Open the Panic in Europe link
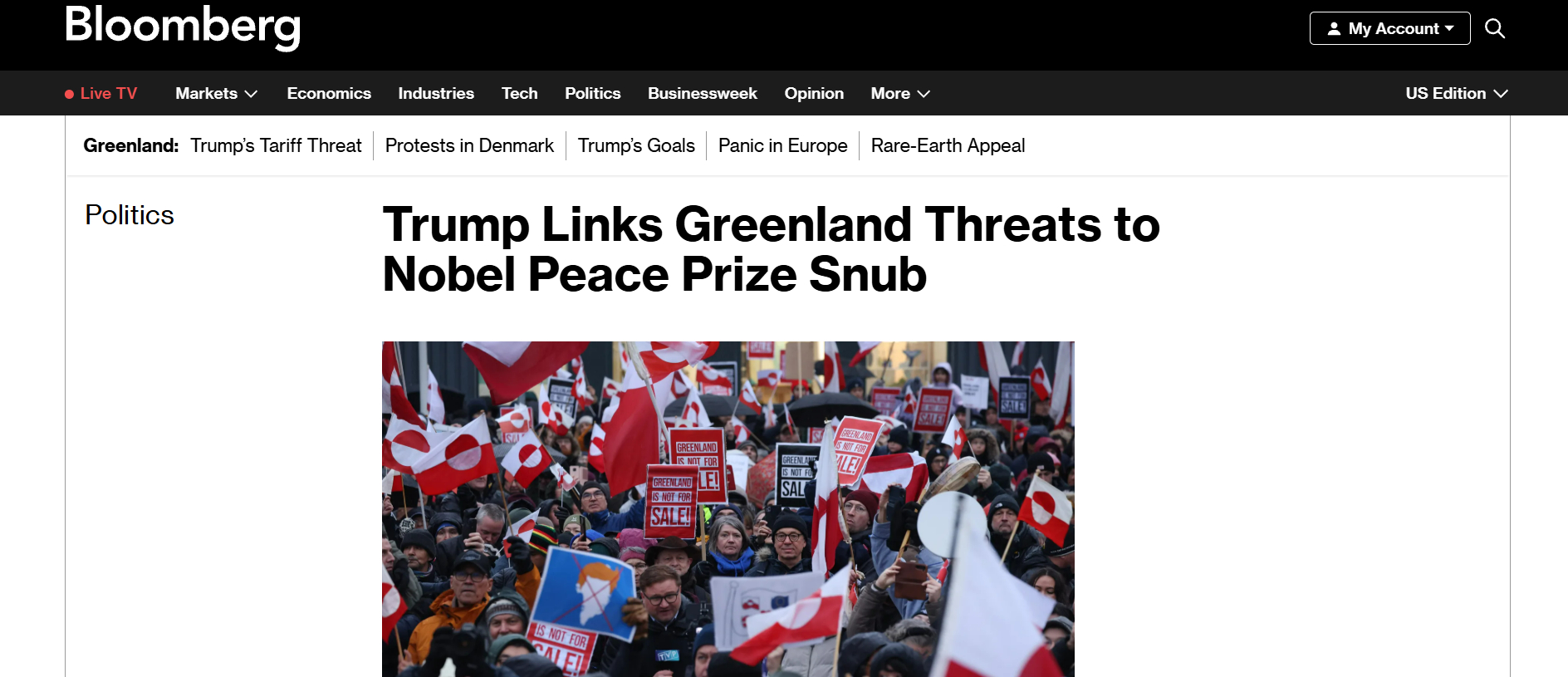 (782, 145)
